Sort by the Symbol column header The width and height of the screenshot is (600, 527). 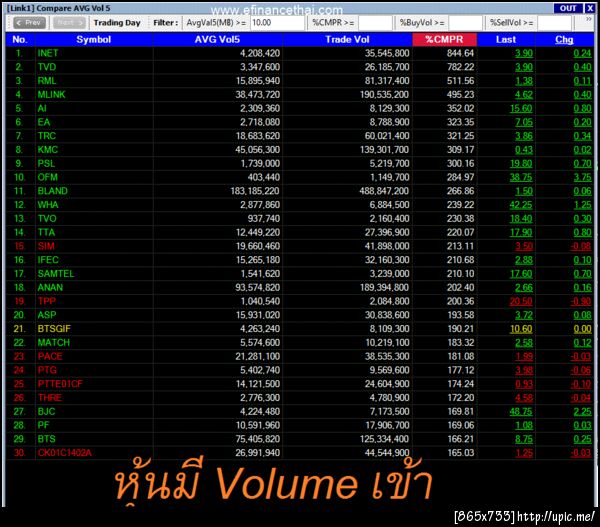(x=94, y=40)
